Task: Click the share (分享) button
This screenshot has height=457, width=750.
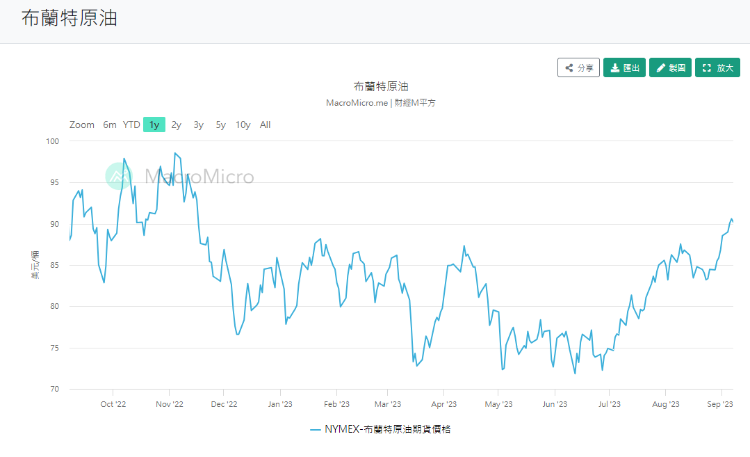Action: click(579, 68)
